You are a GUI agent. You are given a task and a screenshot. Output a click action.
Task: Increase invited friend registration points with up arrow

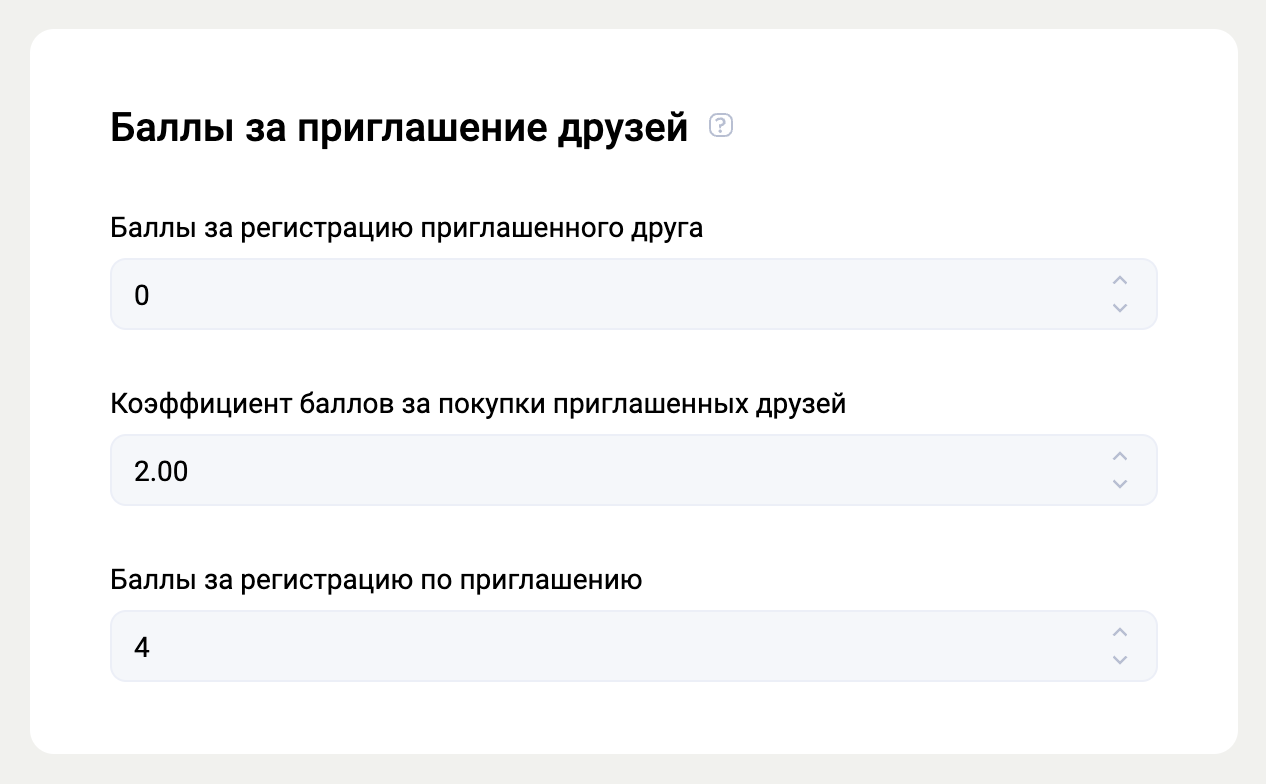pos(1120,281)
